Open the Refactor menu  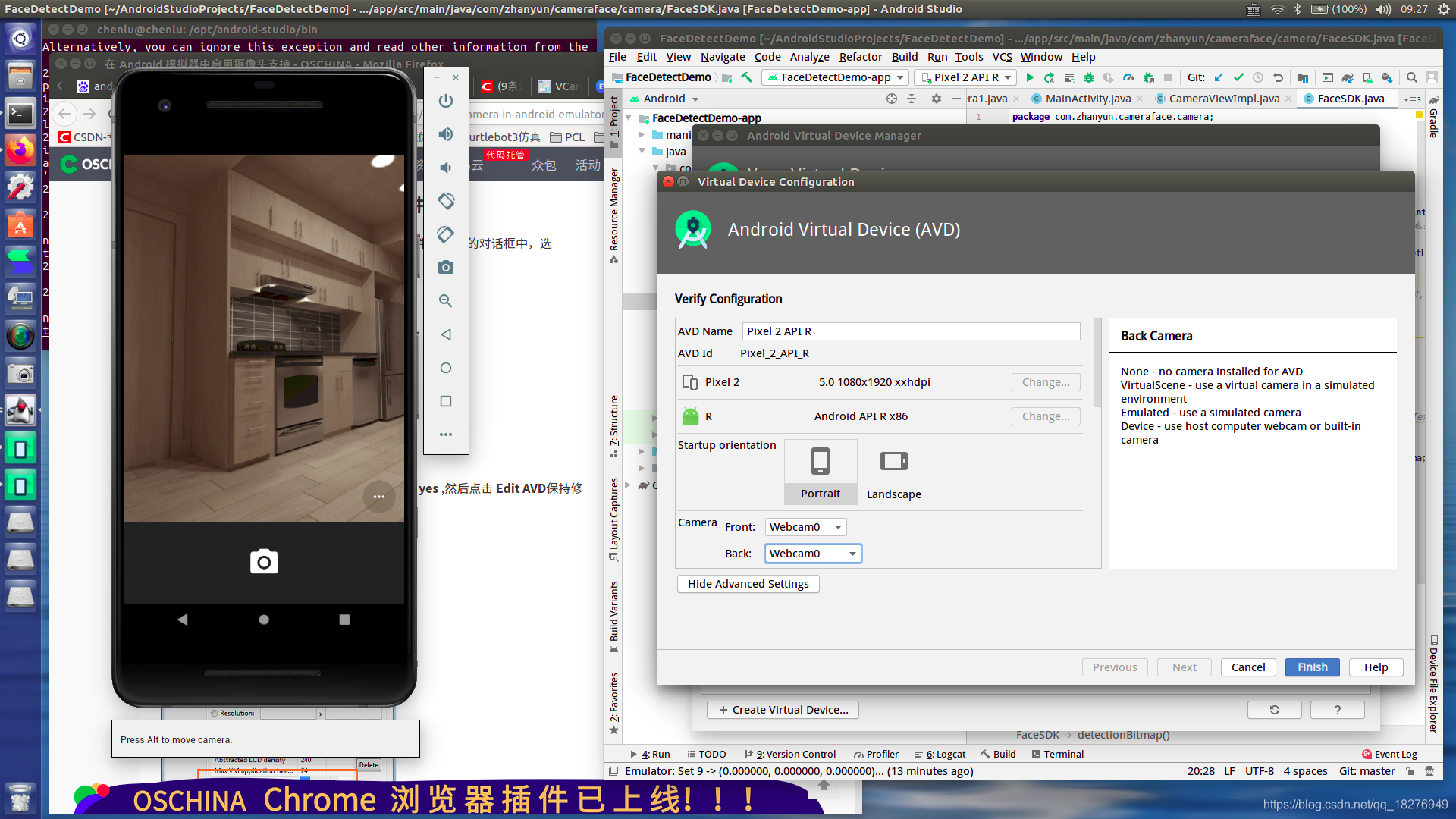tap(860, 57)
